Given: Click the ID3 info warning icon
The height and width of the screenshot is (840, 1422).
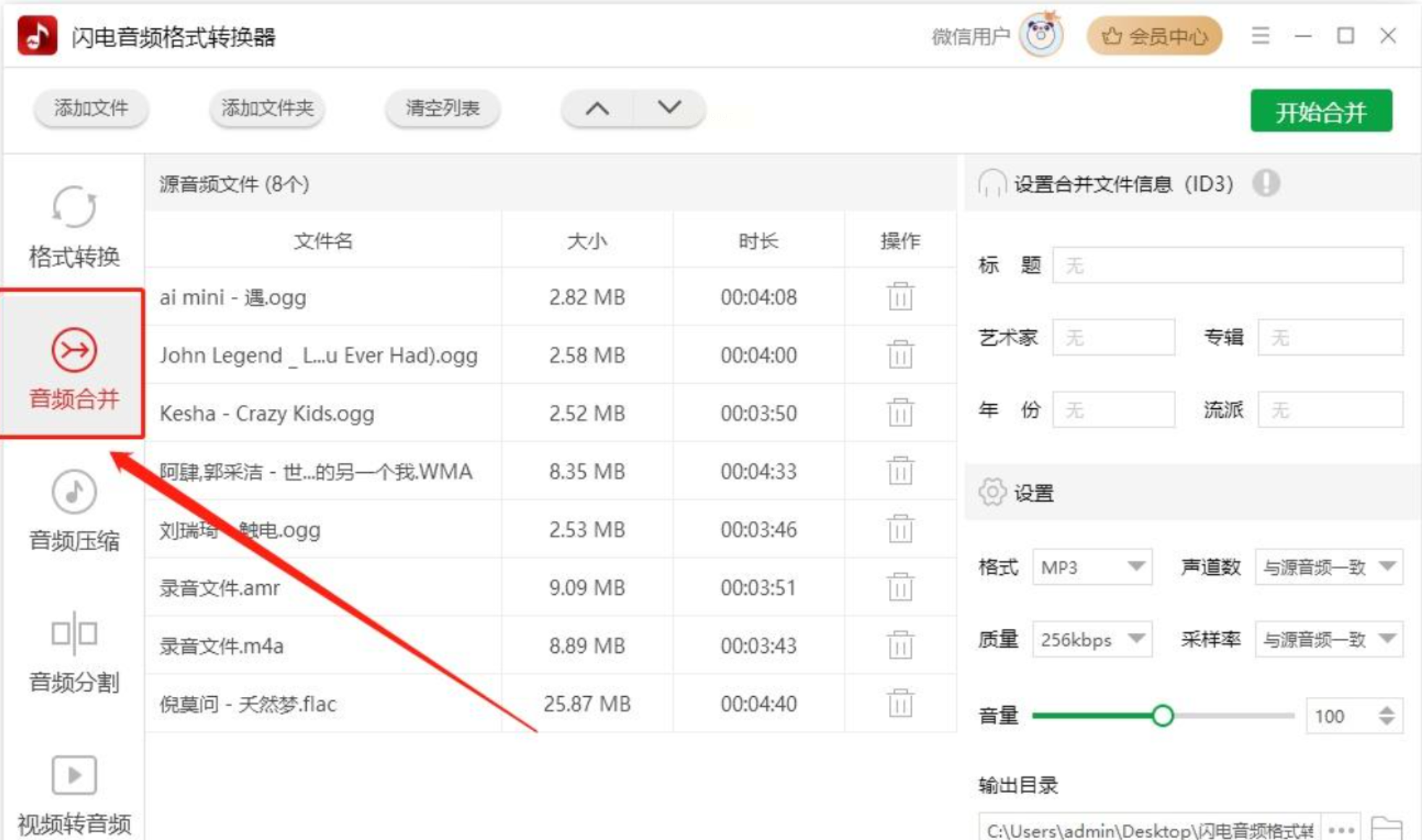Looking at the screenshot, I should point(1266,183).
